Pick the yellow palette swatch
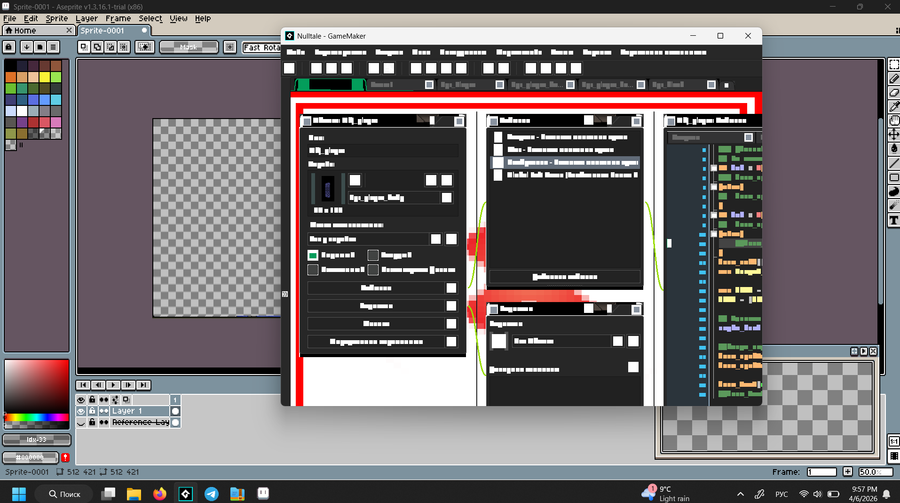 [x=44, y=77]
